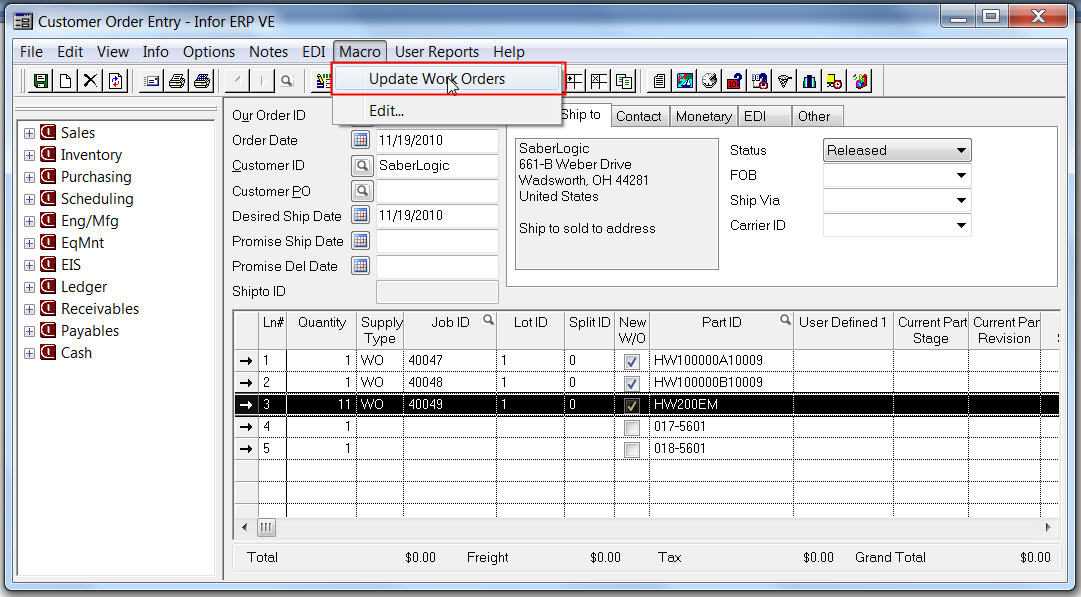Screen dimensions: 1081x597
Task: Open the Ship Via dropdown
Action: [x=961, y=201]
